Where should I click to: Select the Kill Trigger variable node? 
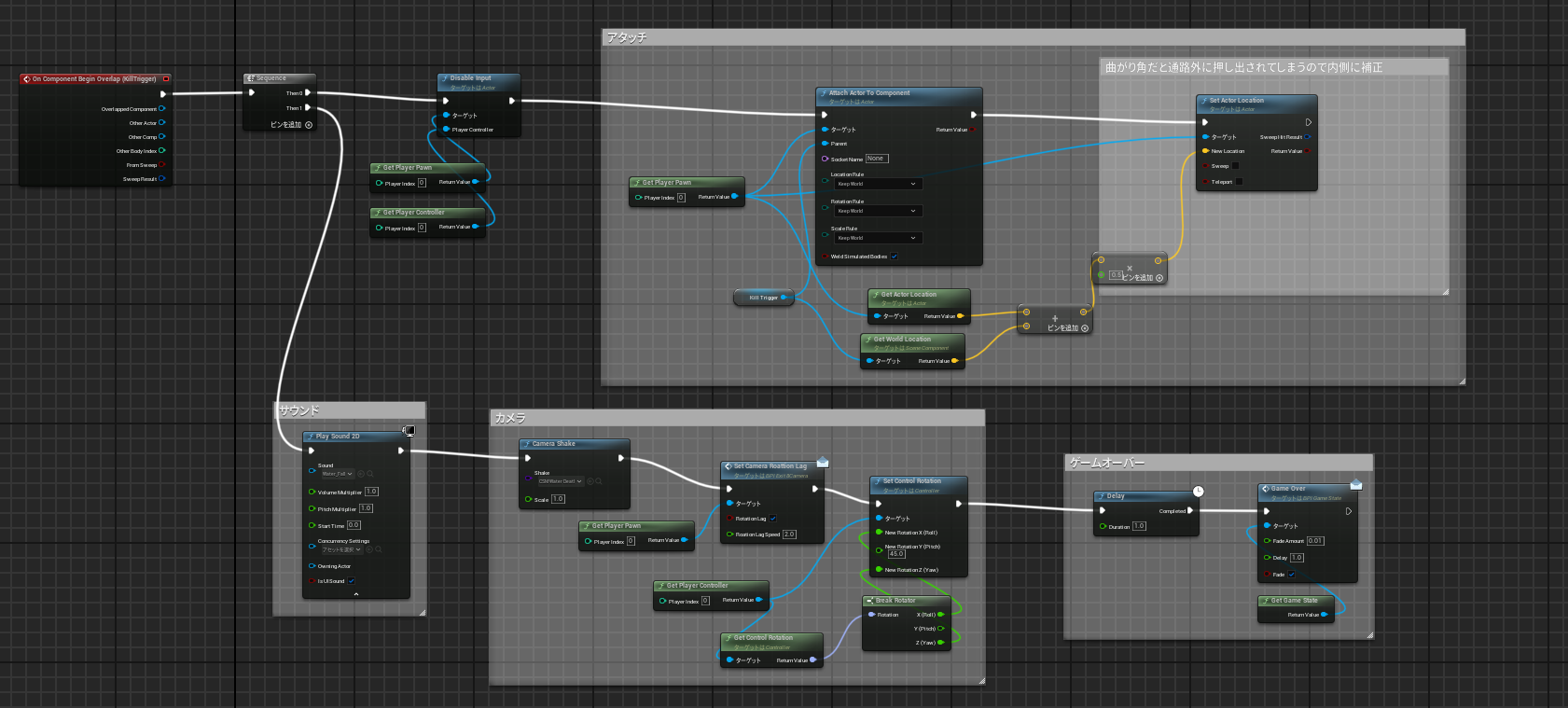(x=764, y=298)
